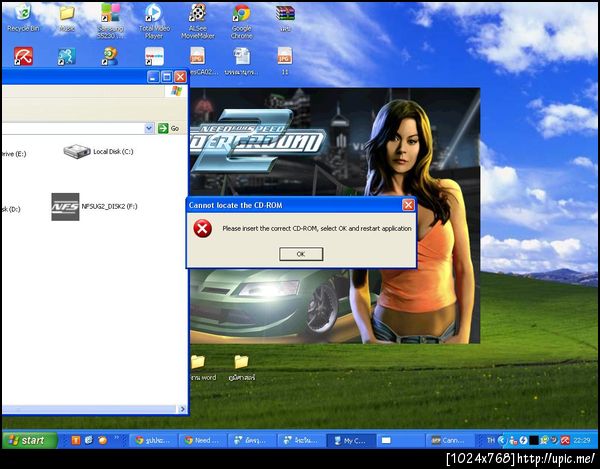This screenshot has height=469, width=600.
Task: Switch to the Need... Chrome taskbar button
Action: (203, 440)
